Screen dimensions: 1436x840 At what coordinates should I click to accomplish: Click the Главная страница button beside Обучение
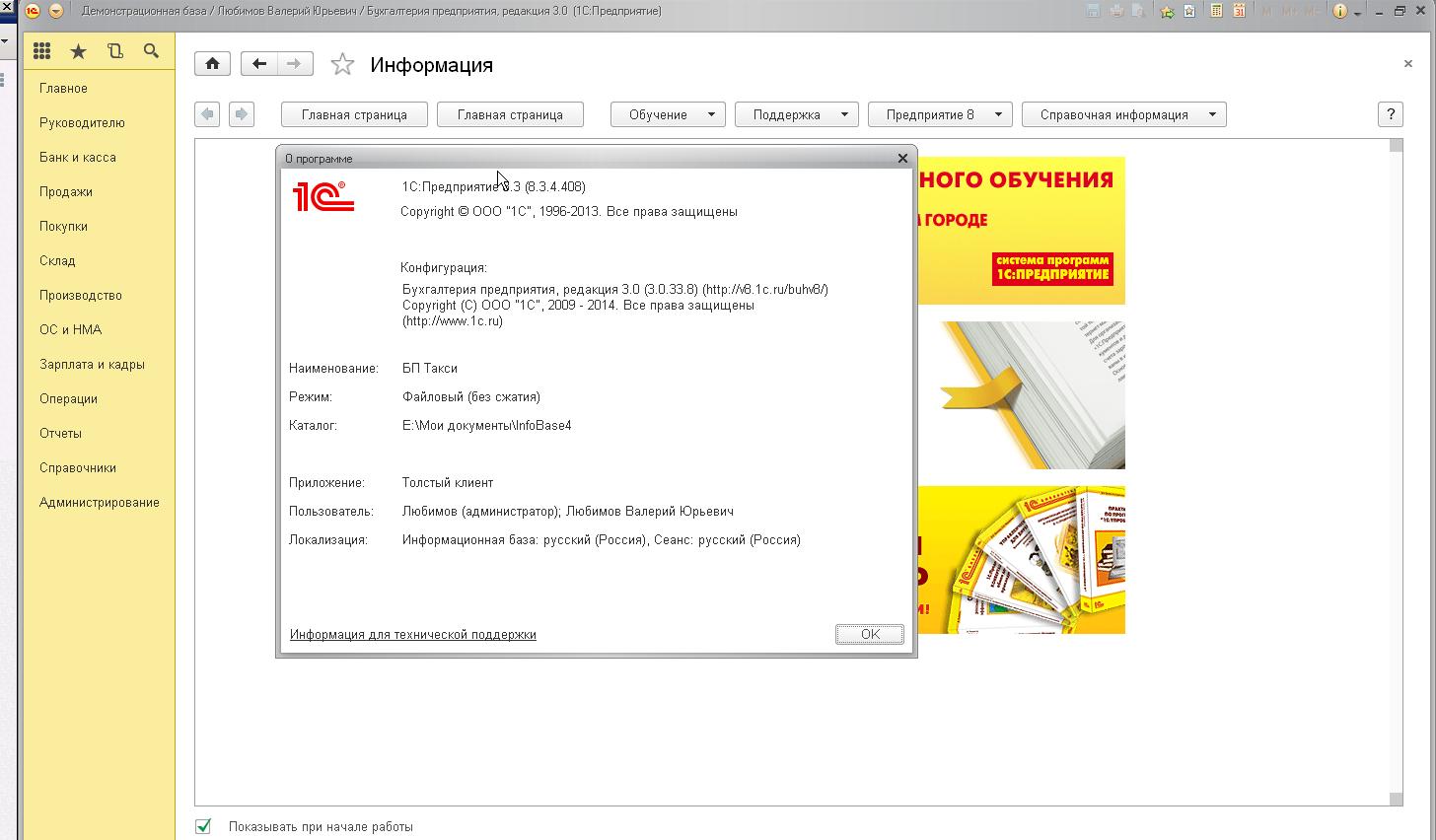[x=510, y=114]
